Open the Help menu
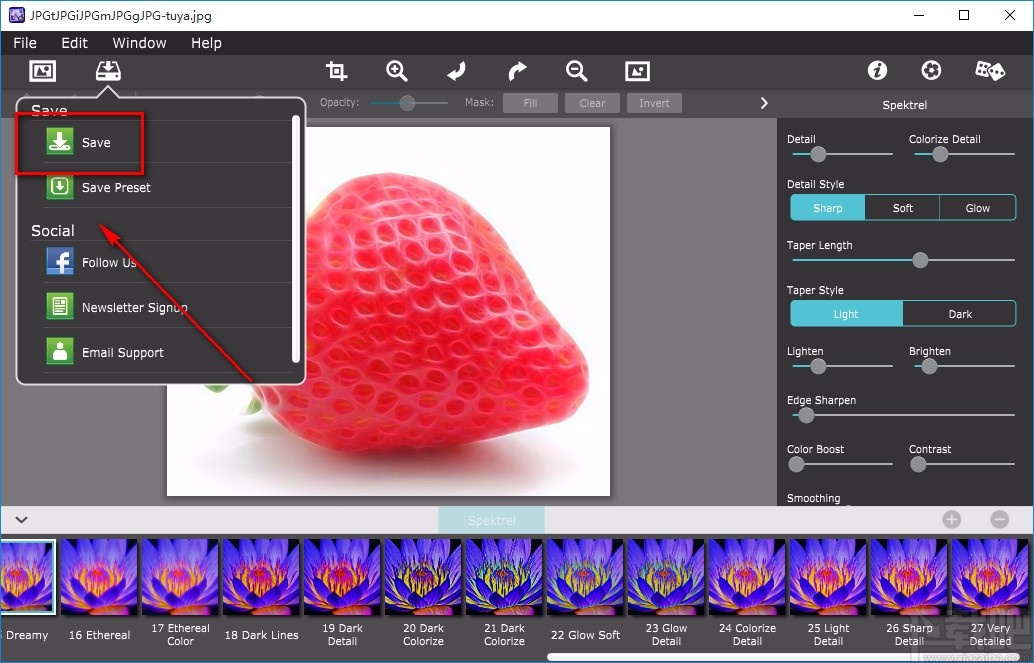 (206, 43)
